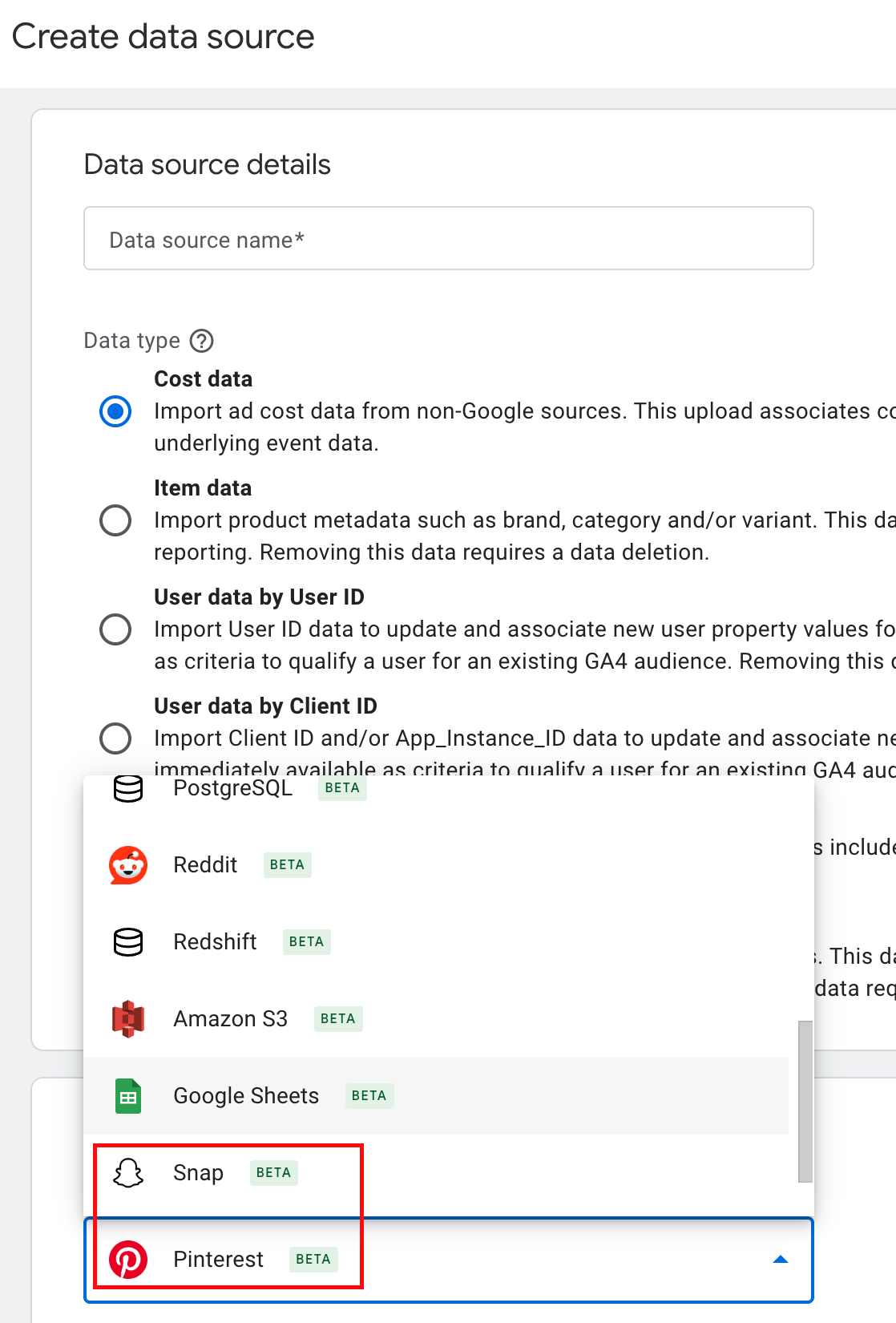Pick Google Sheets from the dropdown list
896x1323 pixels.
pyautogui.click(x=247, y=1096)
